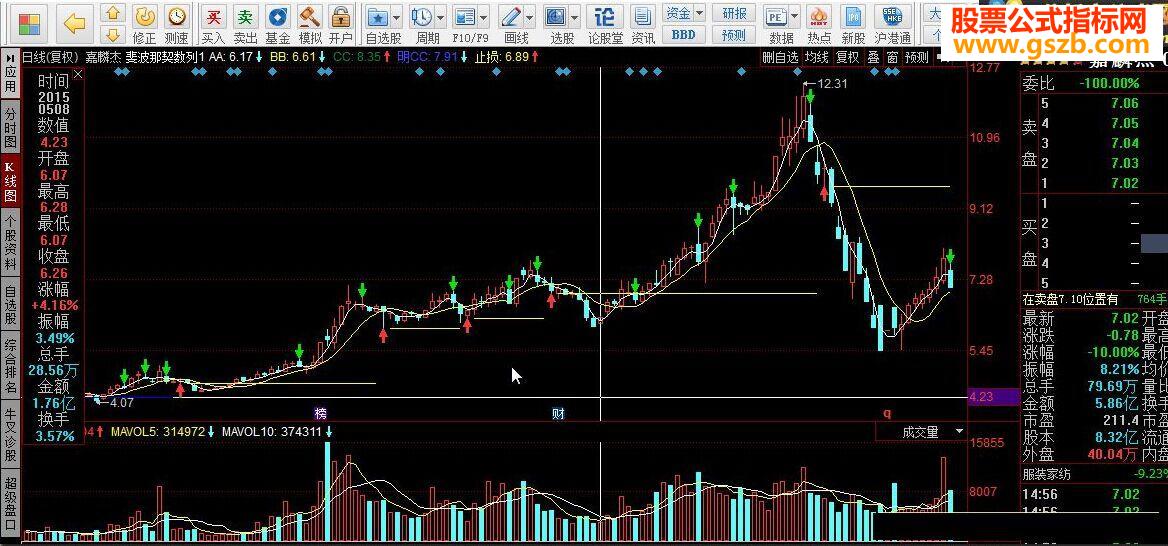Expand the 选股 dropdown arrow
The image size is (1168, 546).
tap(574, 16)
